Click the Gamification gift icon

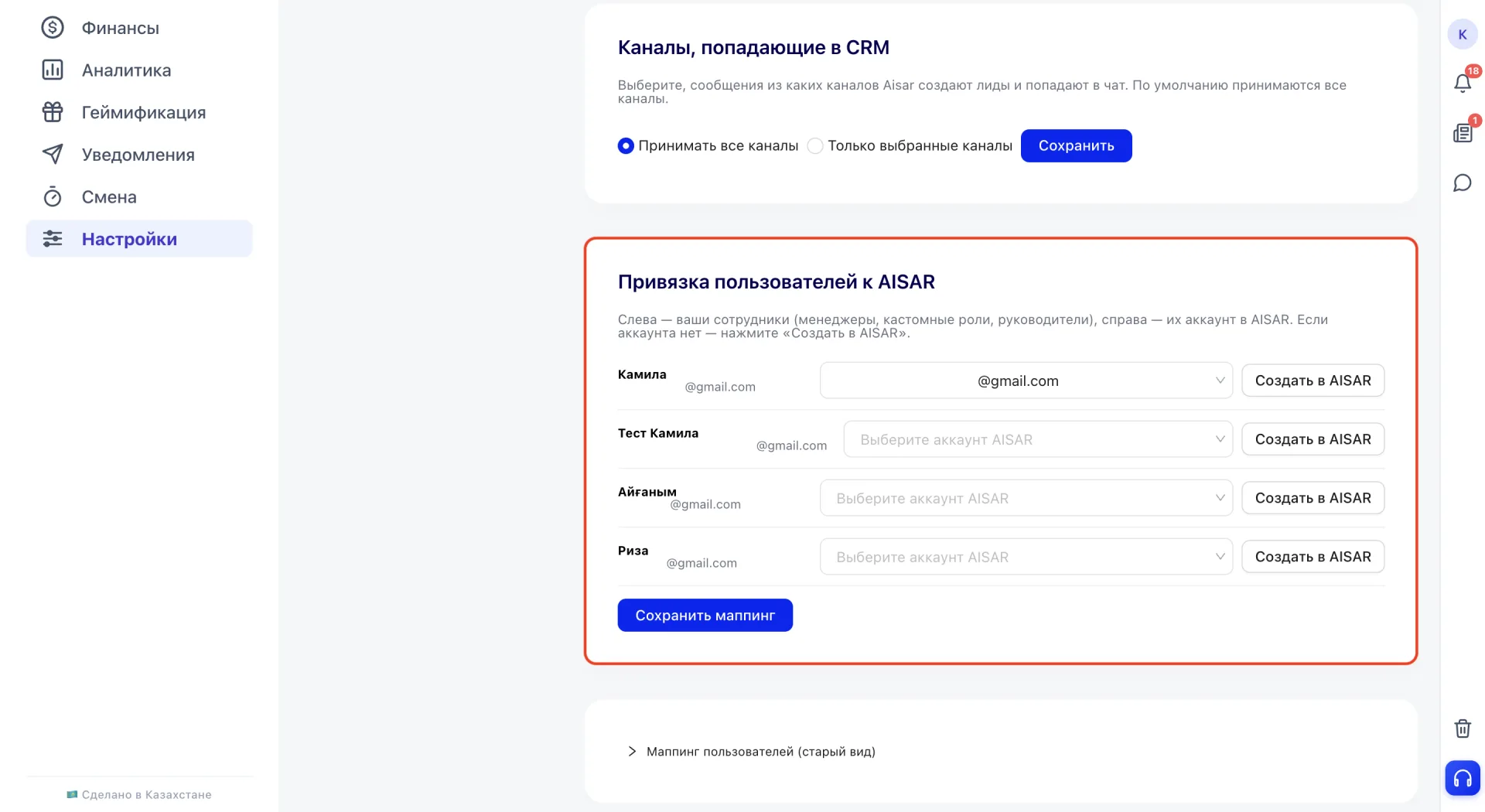coord(53,112)
